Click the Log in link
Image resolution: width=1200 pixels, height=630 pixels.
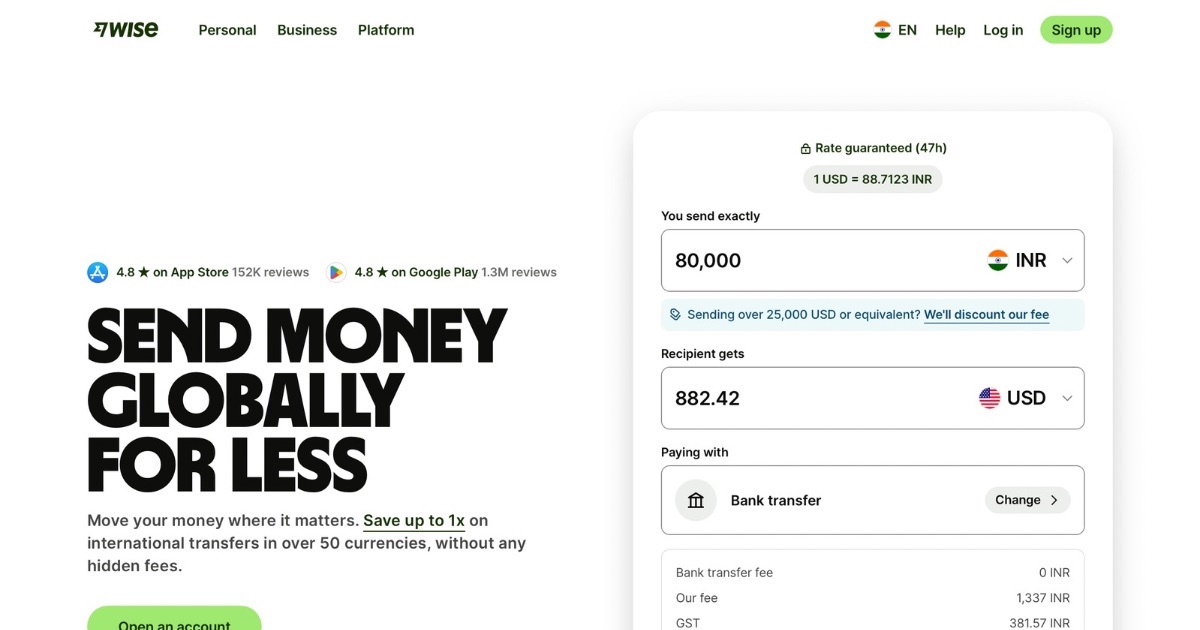tap(1003, 30)
